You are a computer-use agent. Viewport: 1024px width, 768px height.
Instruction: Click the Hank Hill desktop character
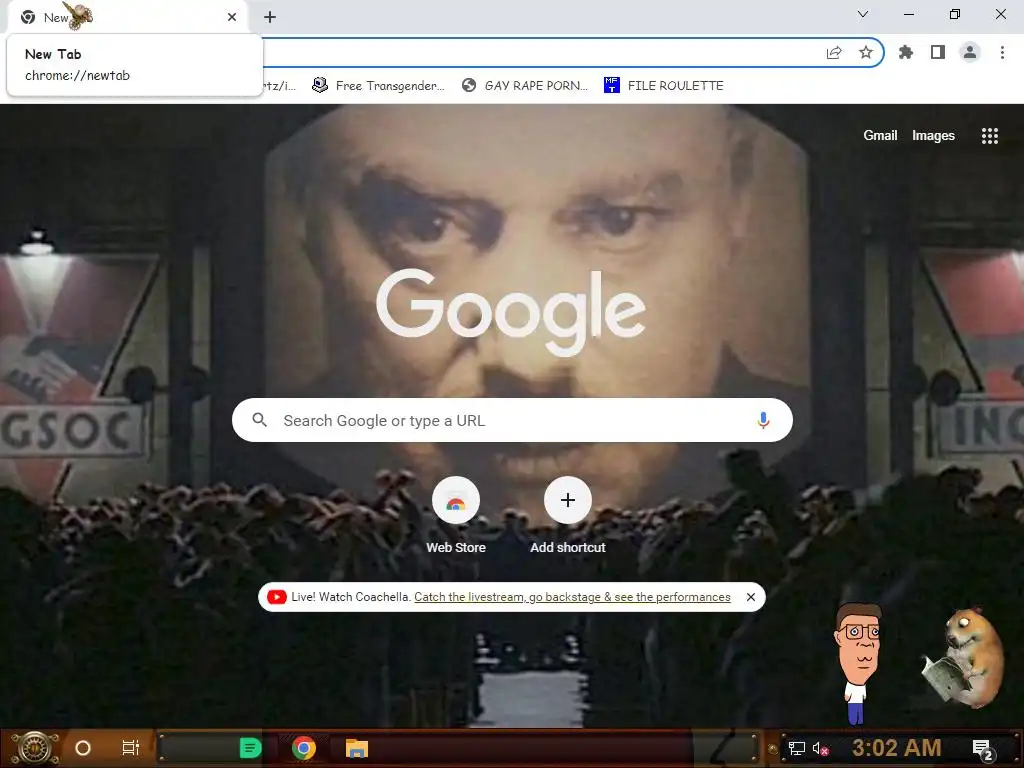pyautogui.click(x=859, y=664)
